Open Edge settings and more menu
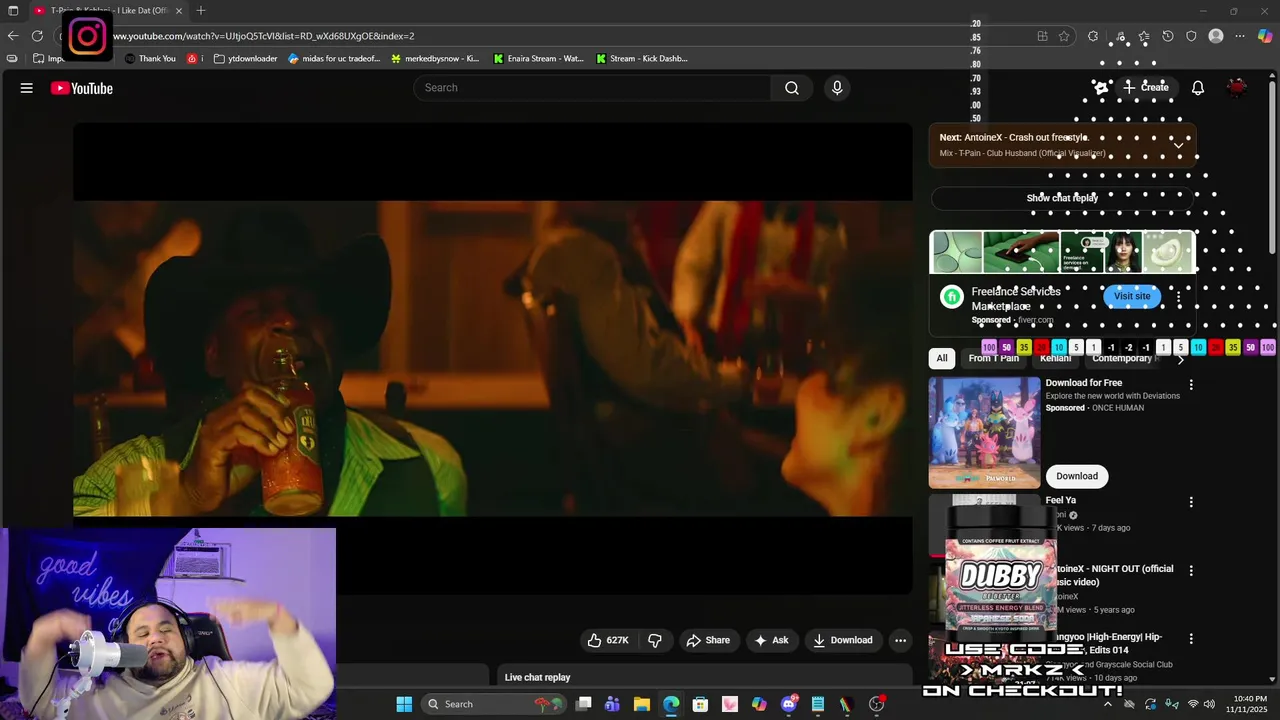Screen dimensions: 1280x720 pyautogui.click(x=1240, y=36)
